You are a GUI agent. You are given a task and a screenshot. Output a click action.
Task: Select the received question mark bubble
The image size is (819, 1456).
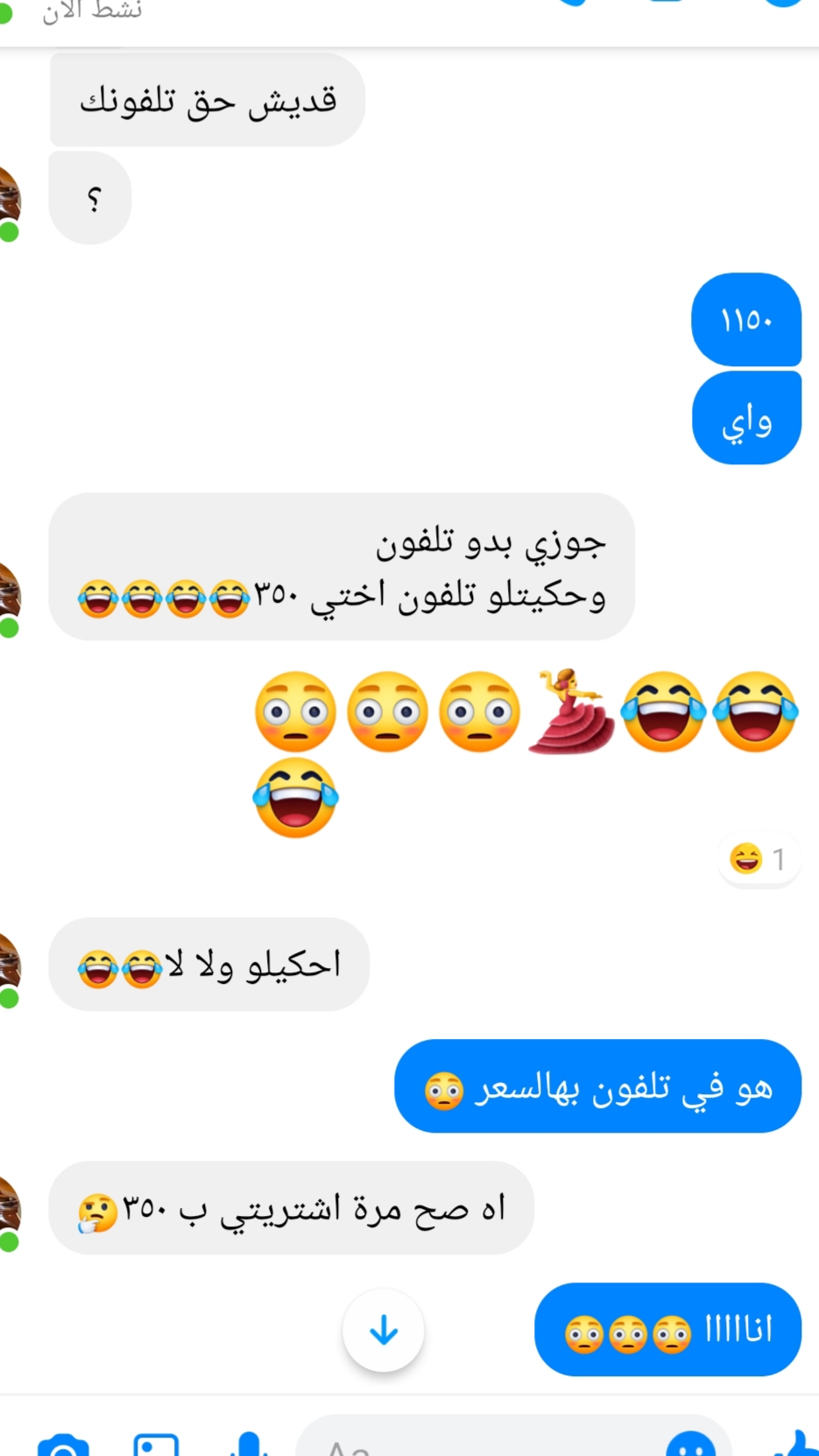click(90, 198)
